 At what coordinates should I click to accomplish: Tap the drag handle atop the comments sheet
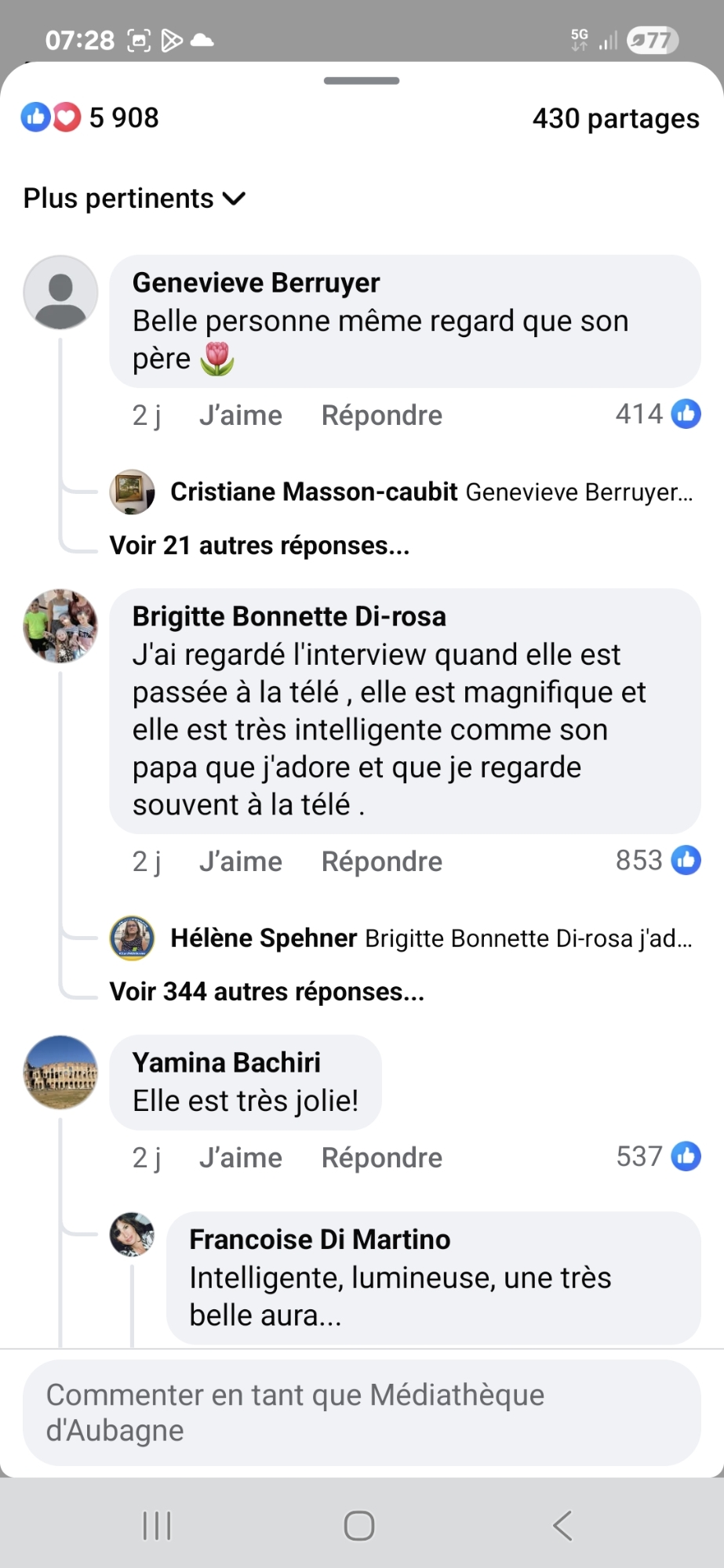(x=362, y=81)
